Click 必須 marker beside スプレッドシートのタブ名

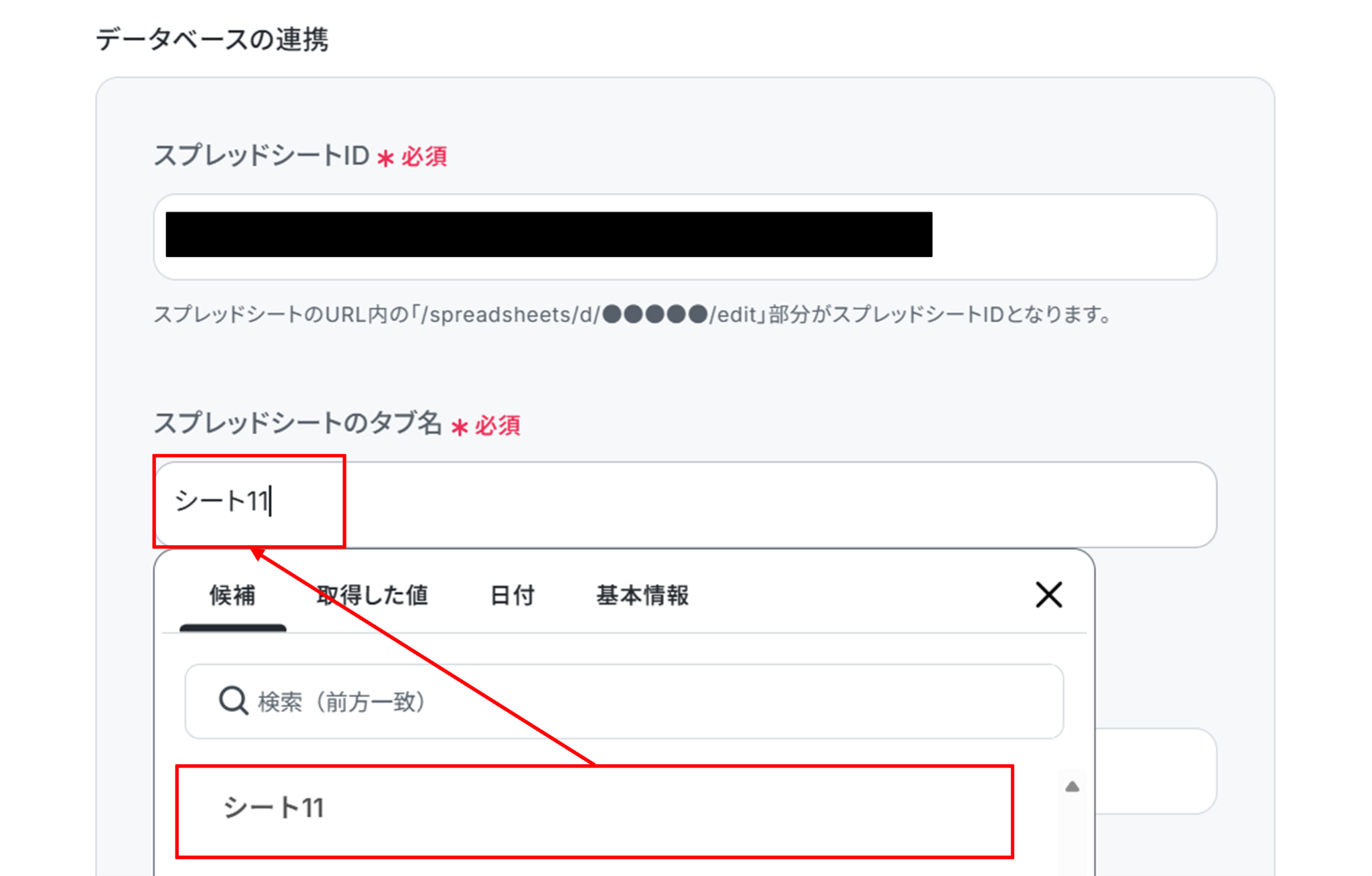tap(497, 426)
